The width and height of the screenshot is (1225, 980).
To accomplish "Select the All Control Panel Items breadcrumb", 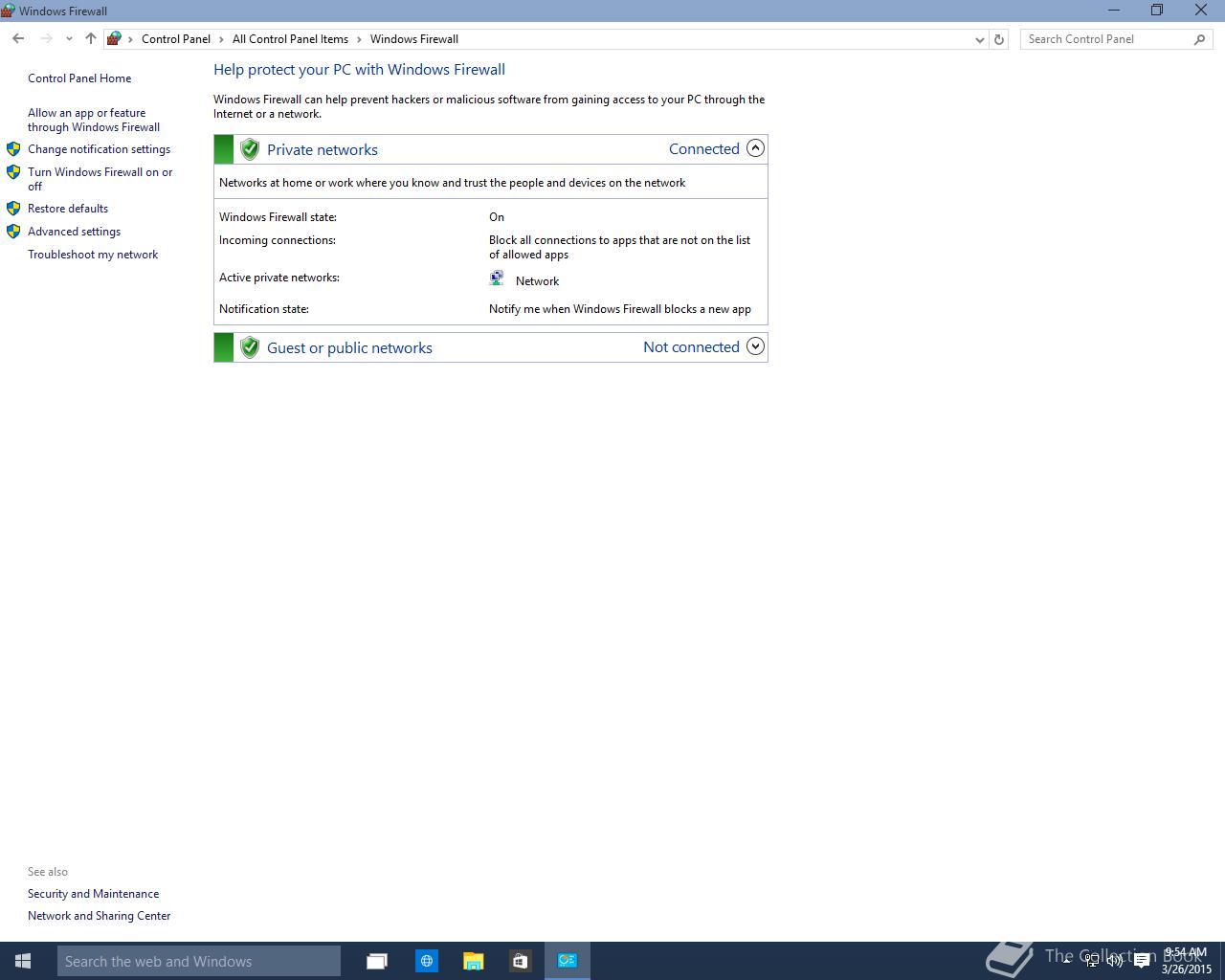I will point(290,39).
